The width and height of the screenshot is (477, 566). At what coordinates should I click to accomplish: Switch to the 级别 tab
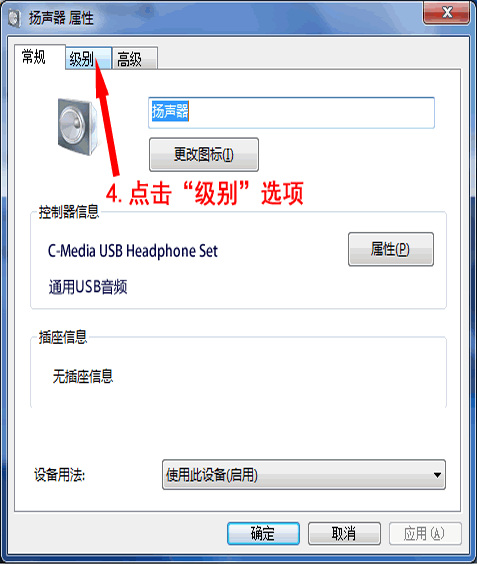point(88,58)
